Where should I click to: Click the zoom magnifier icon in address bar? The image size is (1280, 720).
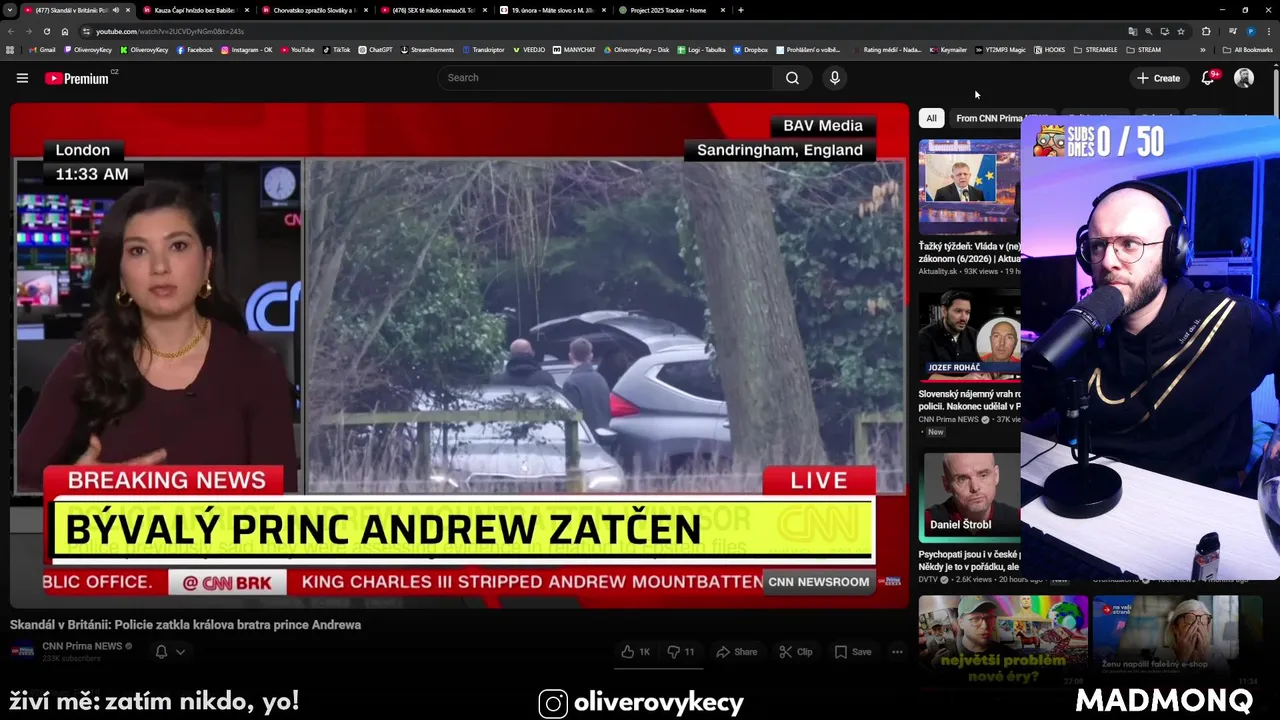click(x=1148, y=31)
